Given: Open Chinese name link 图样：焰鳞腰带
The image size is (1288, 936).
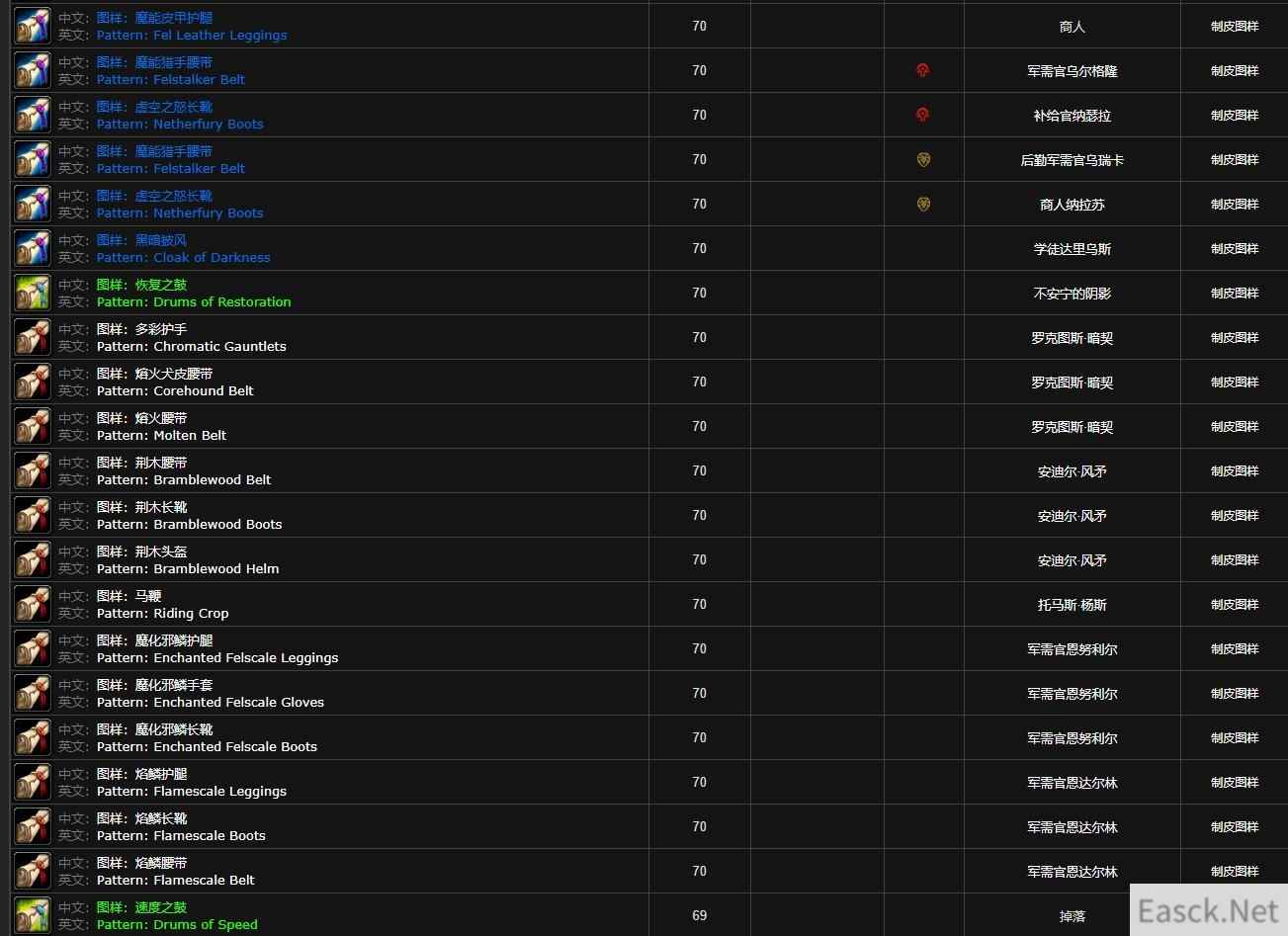Looking at the screenshot, I should (141, 863).
